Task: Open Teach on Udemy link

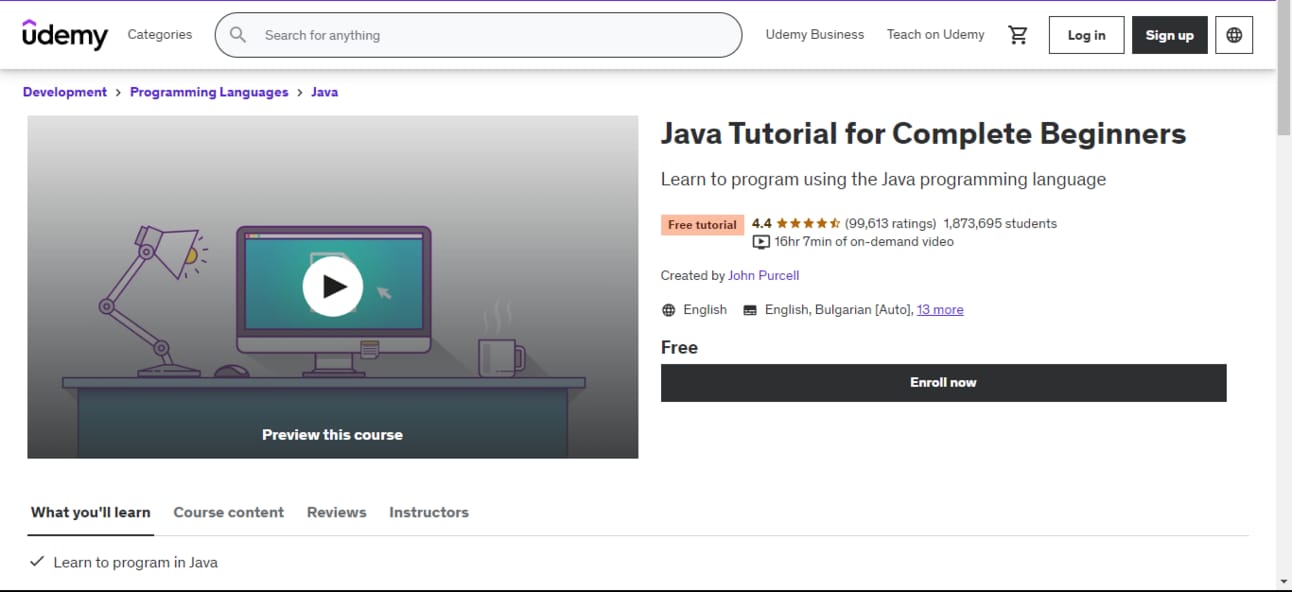Action: tap(936, 34)
